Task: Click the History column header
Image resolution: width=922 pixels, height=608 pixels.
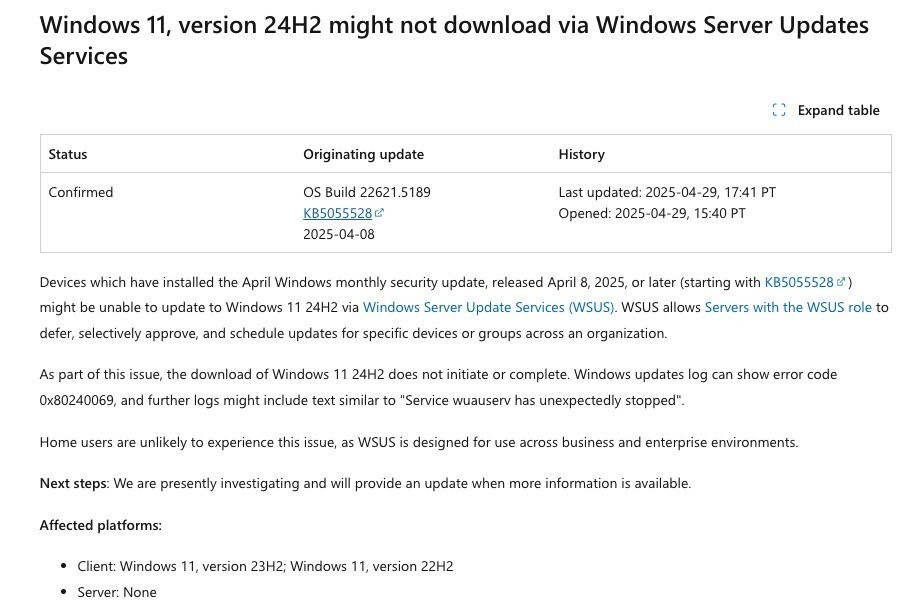Action: click(x=581, y=154)
